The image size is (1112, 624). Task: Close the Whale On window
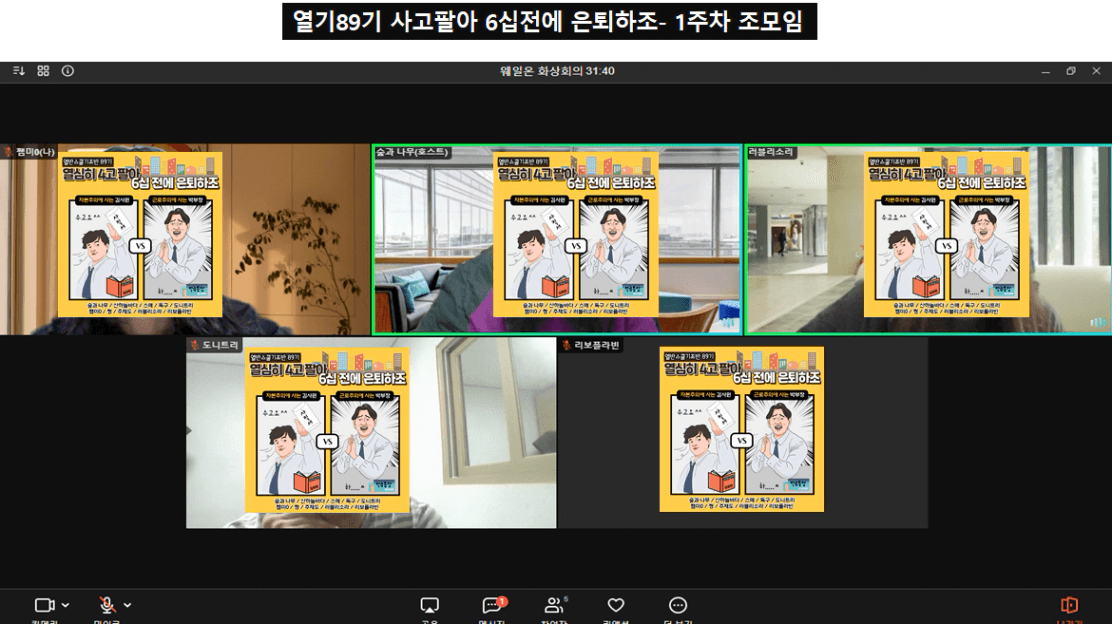(1096, 71)
